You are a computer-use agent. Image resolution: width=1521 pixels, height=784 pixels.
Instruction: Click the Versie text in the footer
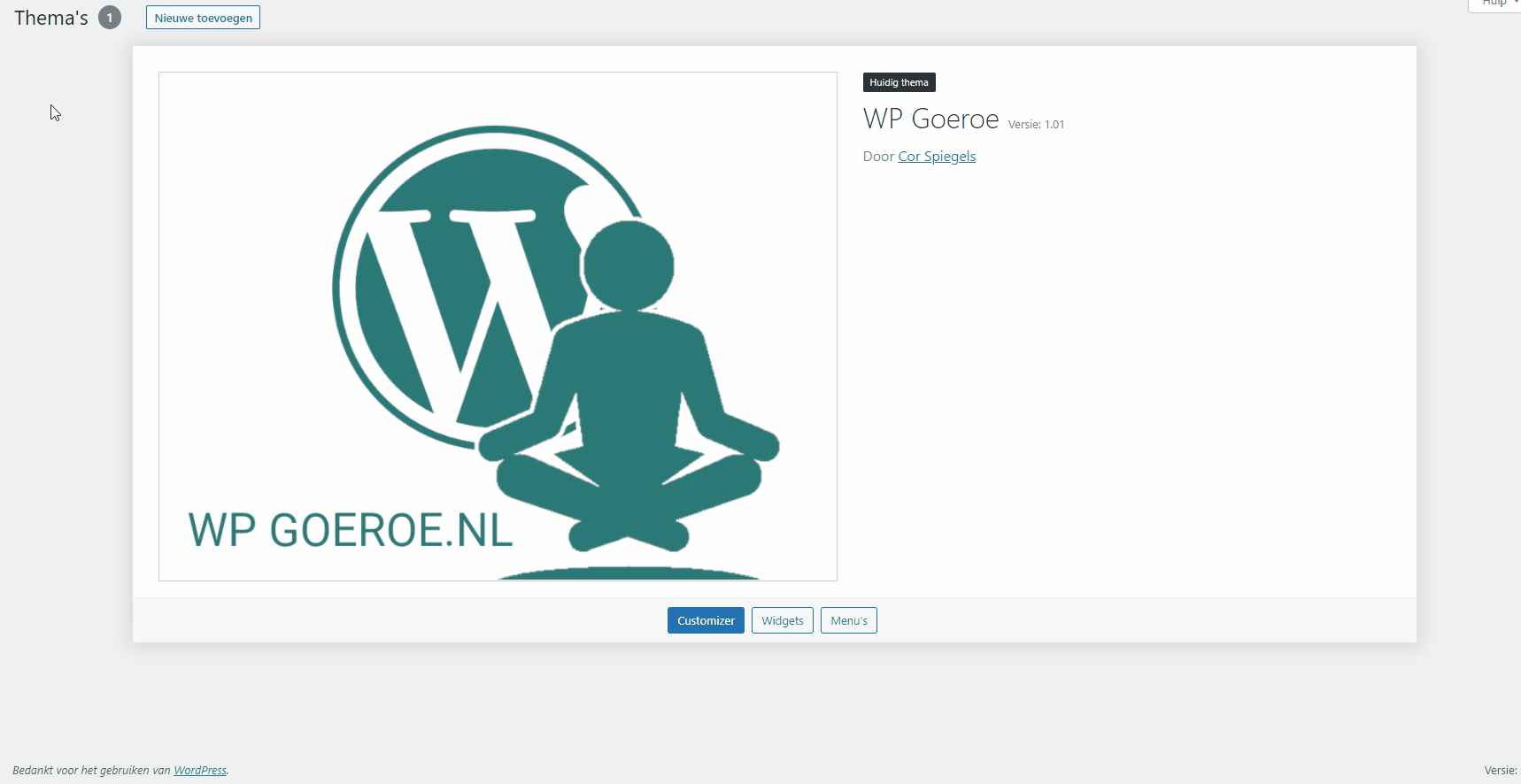(1502, 771)
